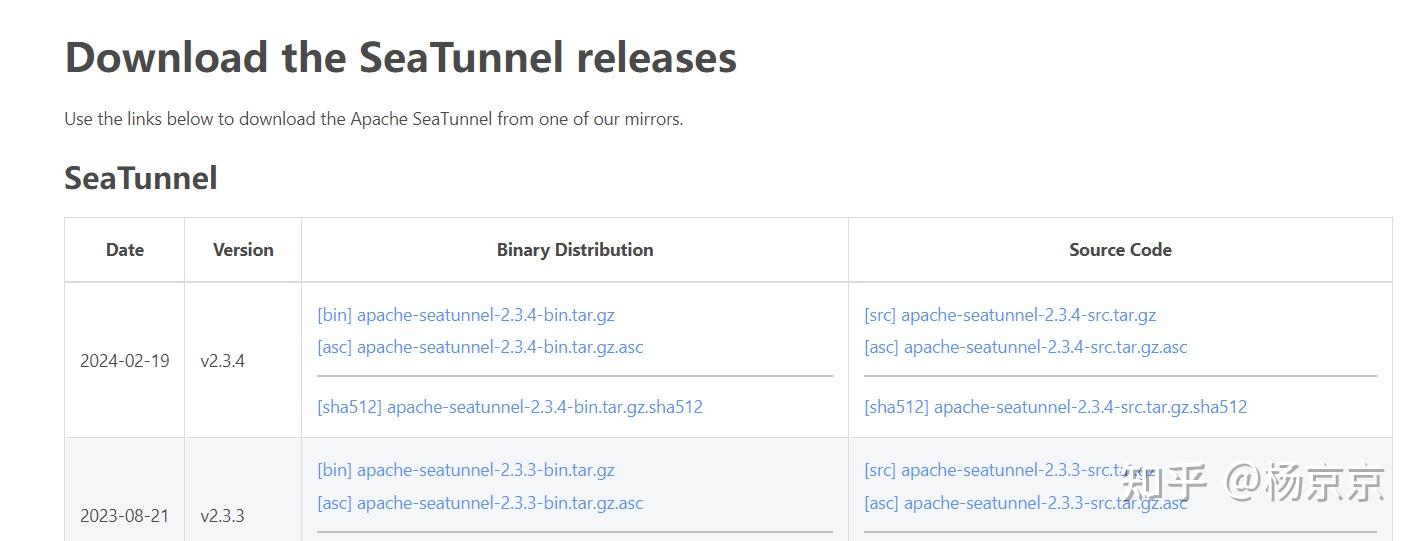Click the Source Code column header
The height and width of the screenshot is (541, 1422).
click(x=1120, y=250)
